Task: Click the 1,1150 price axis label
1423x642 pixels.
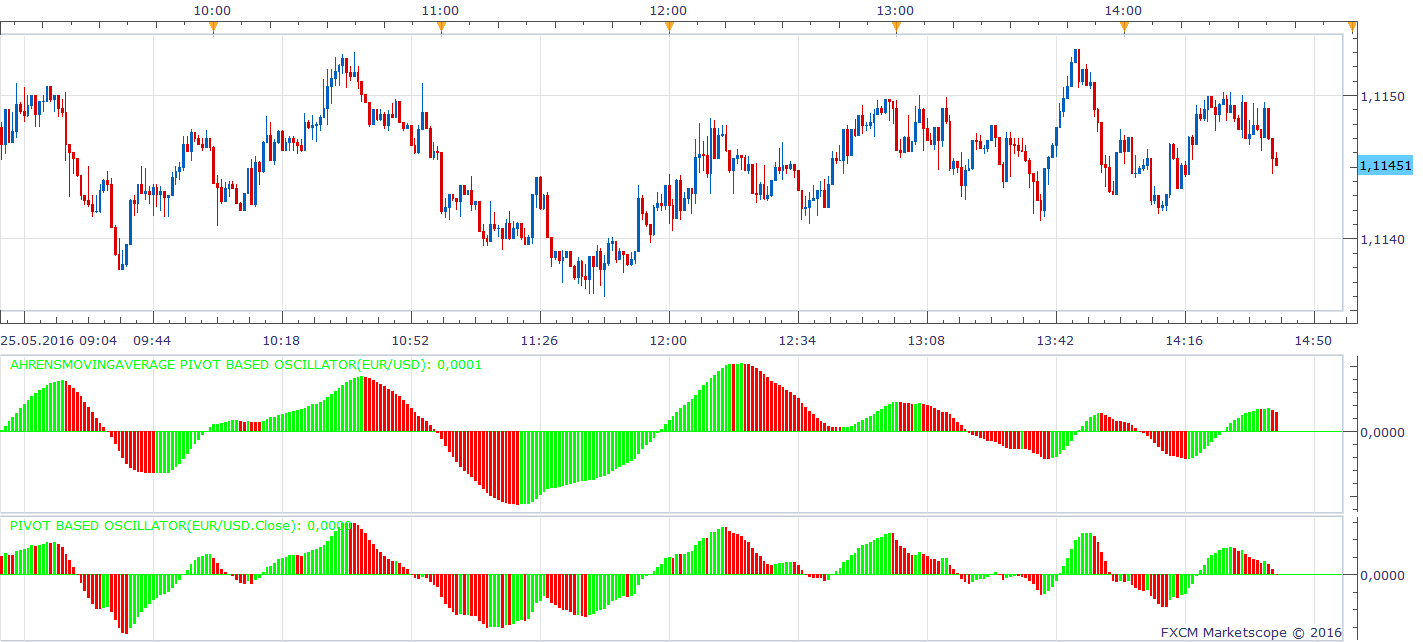Action: click(1384, 96)
